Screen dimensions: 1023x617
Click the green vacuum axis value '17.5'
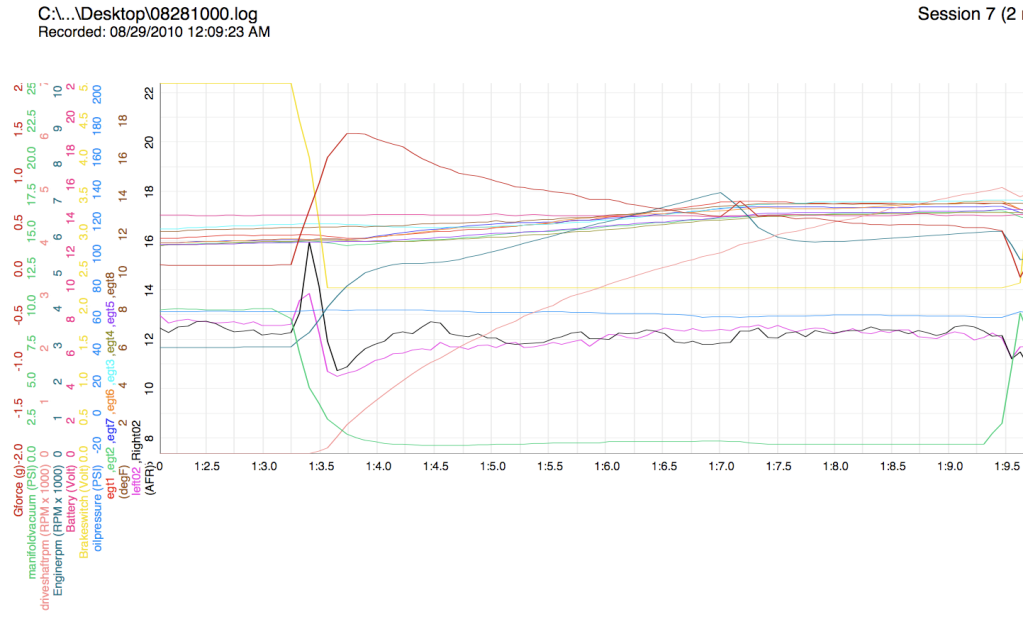31,194
